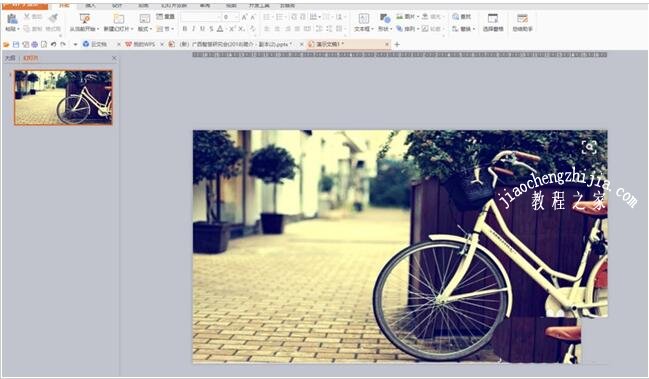Click the Reset slide button

pyautogui.click(x=166, y=17)
